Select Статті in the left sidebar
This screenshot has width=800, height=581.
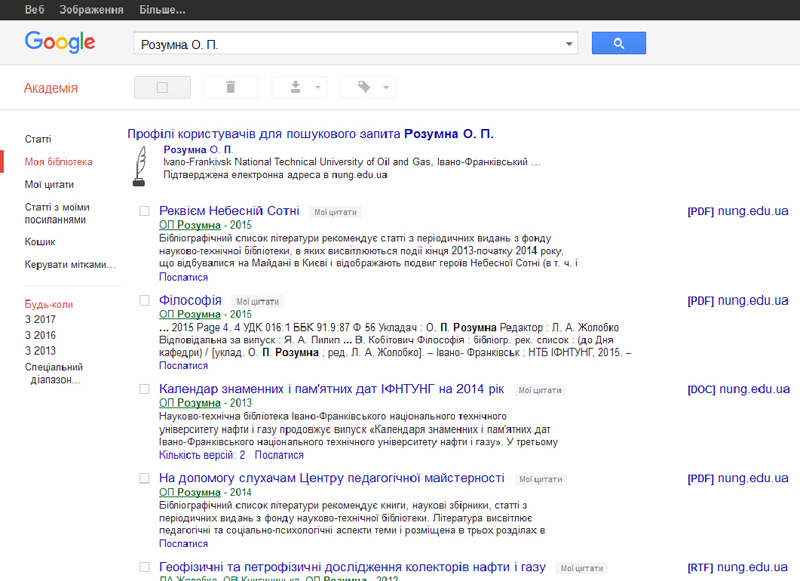38,139
